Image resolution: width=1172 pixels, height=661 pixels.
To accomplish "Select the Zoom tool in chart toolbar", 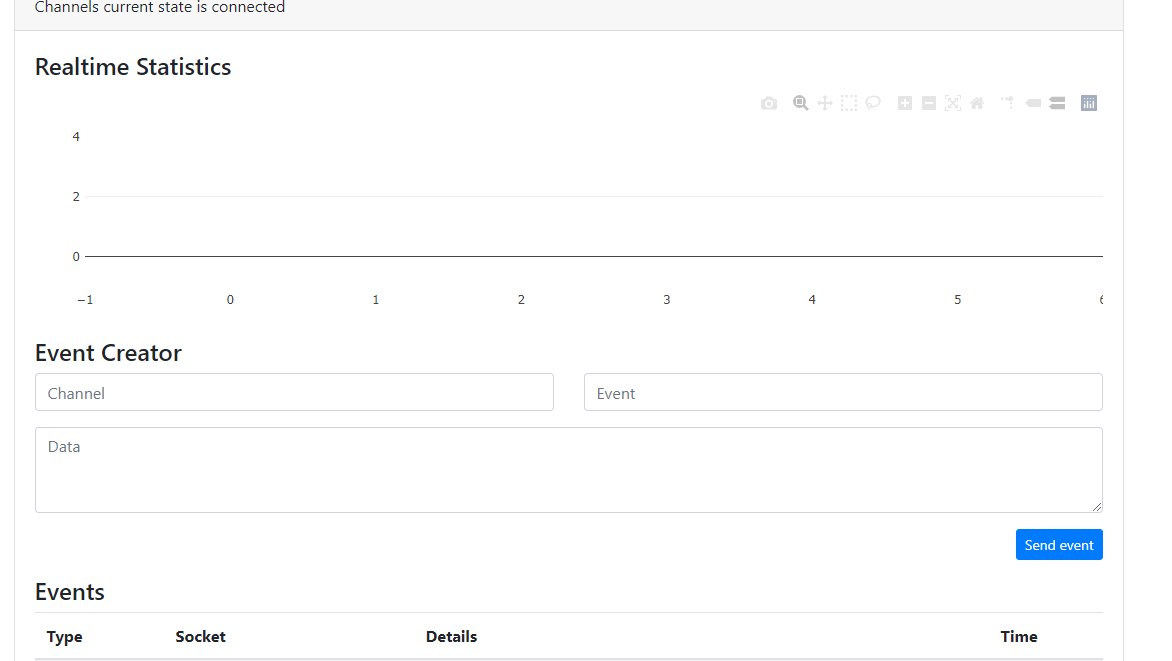I will (800, 103).
